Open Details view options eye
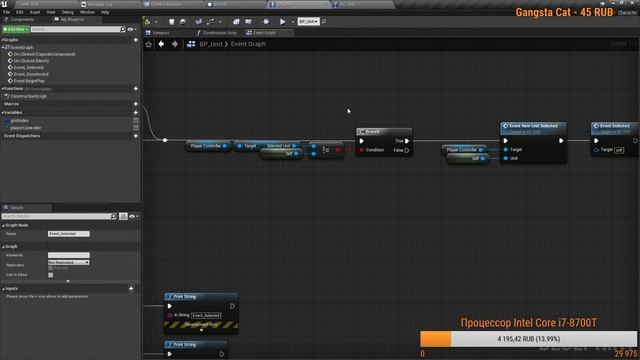 pyautogui.click(x=132, y=216)
